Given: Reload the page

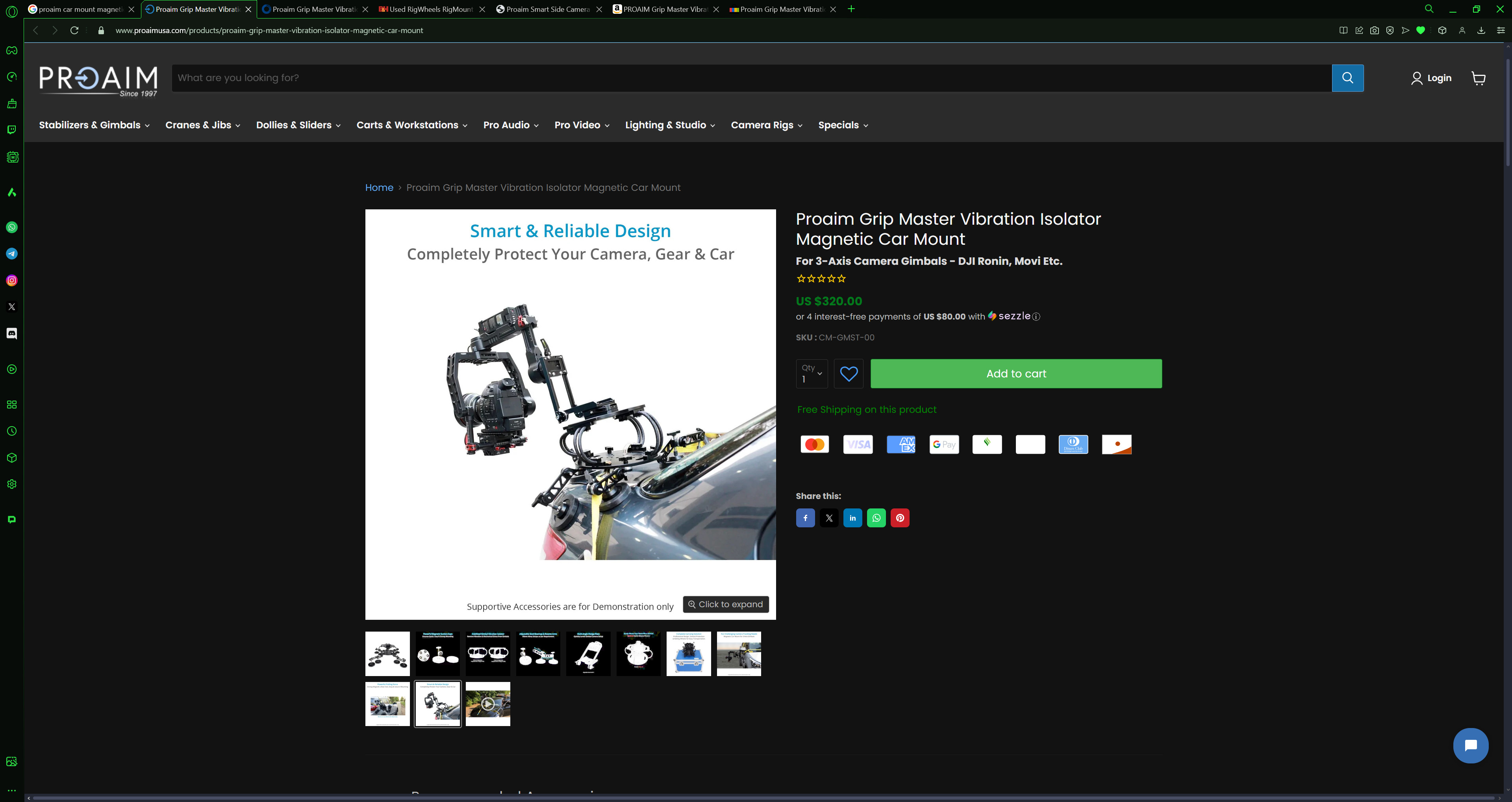Looking at the screenshot, I should point(74,31).
